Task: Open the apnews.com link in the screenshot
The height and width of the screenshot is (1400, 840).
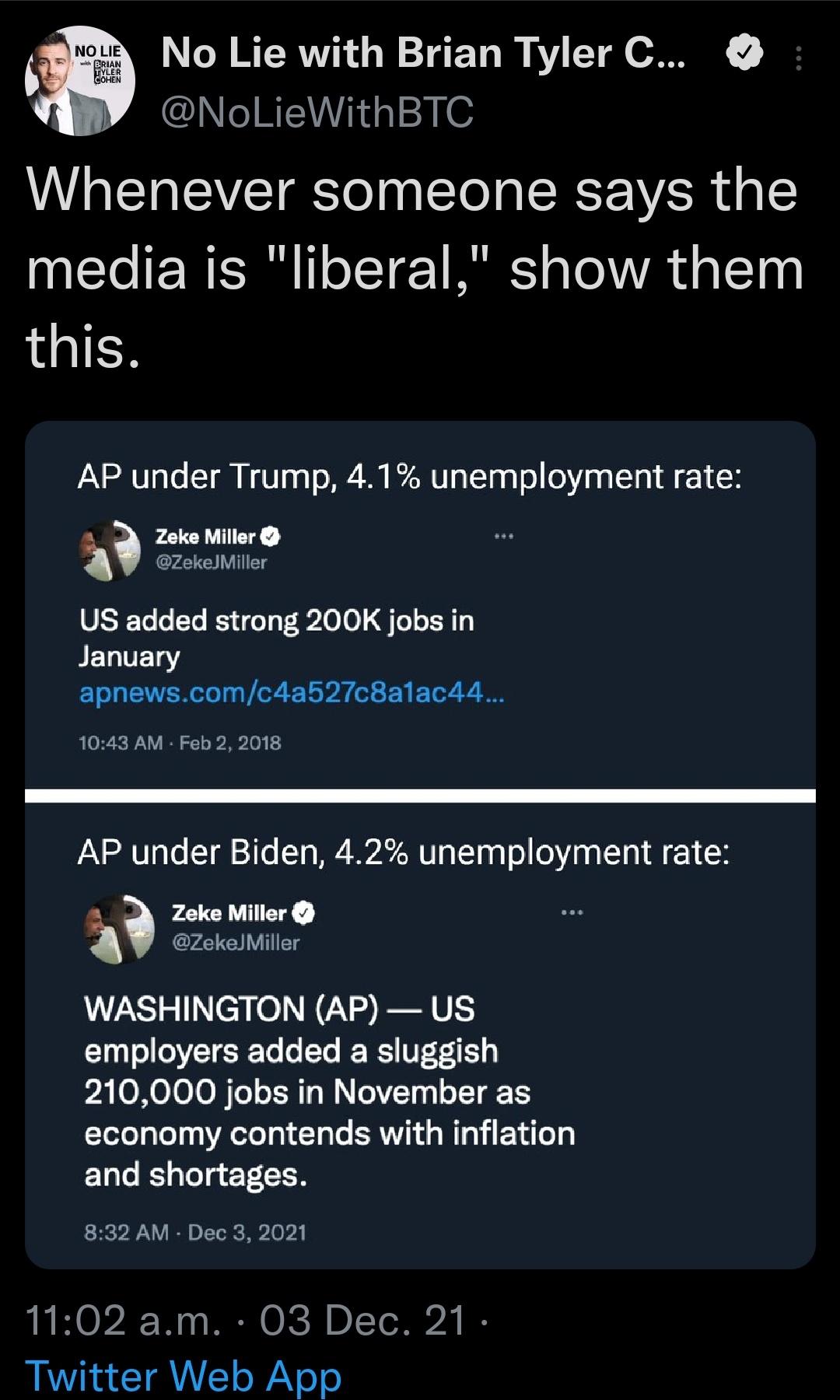Action: pos(292,692)
